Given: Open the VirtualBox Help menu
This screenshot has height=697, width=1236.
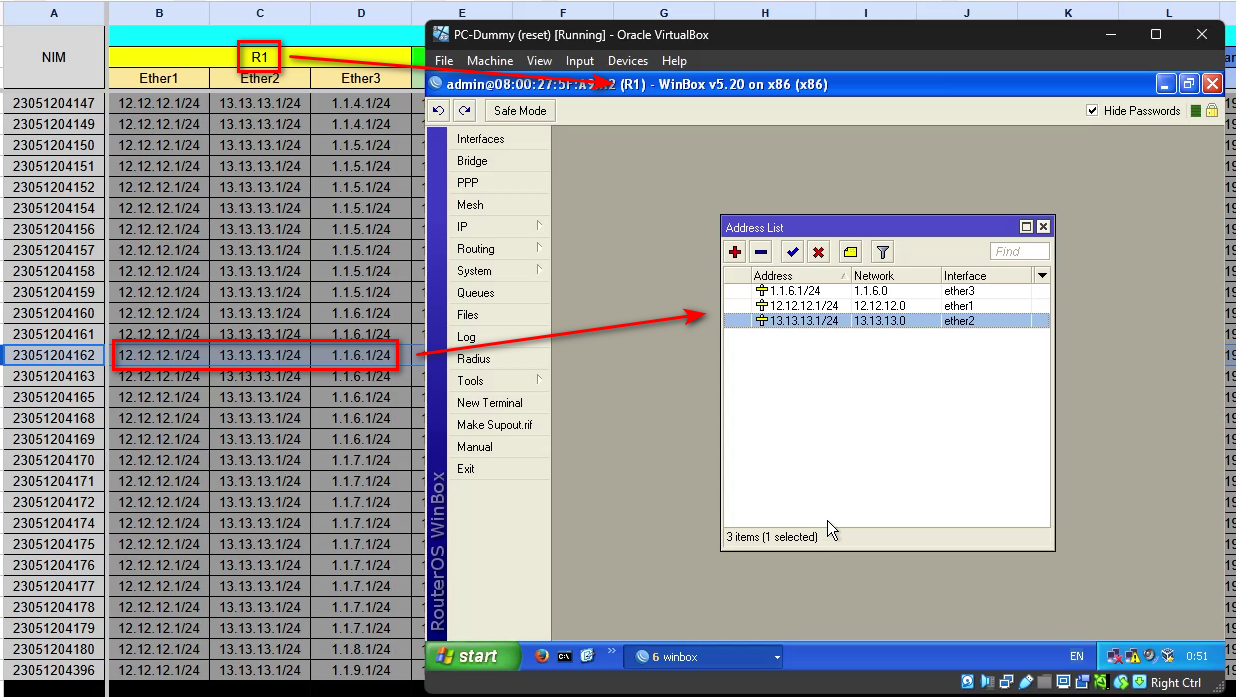Looking at the screenshot, I should pos(674,61).
